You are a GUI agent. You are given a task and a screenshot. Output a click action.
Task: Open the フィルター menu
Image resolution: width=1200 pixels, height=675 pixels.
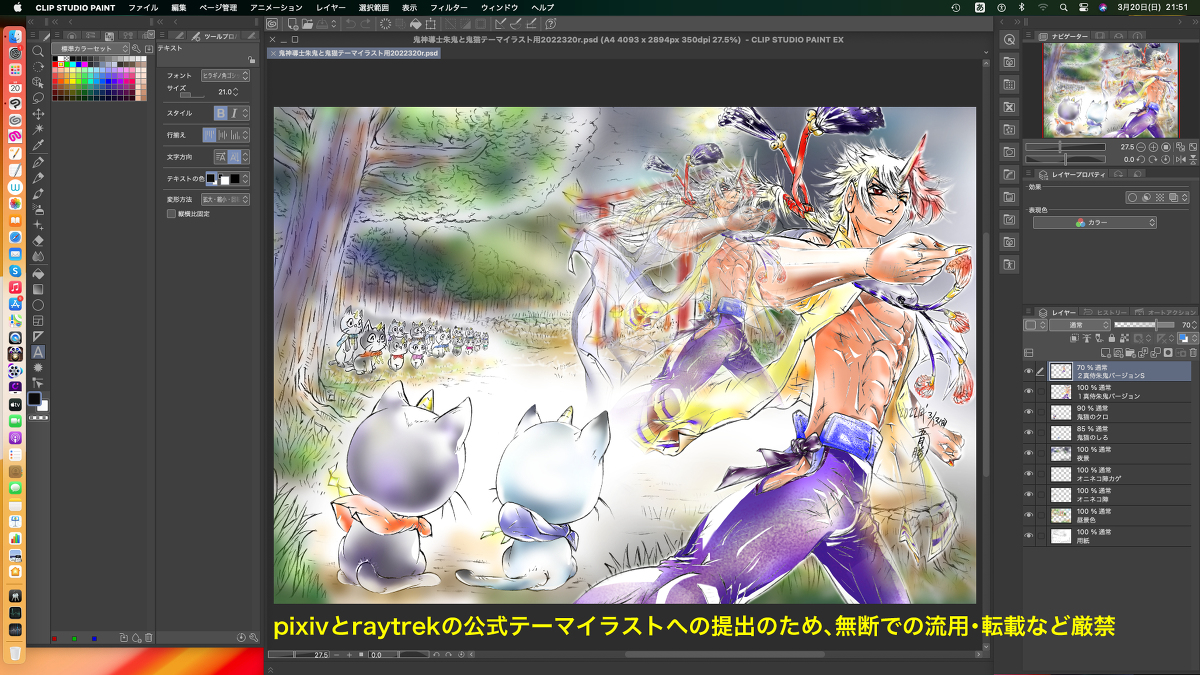(x=449, y=7)
